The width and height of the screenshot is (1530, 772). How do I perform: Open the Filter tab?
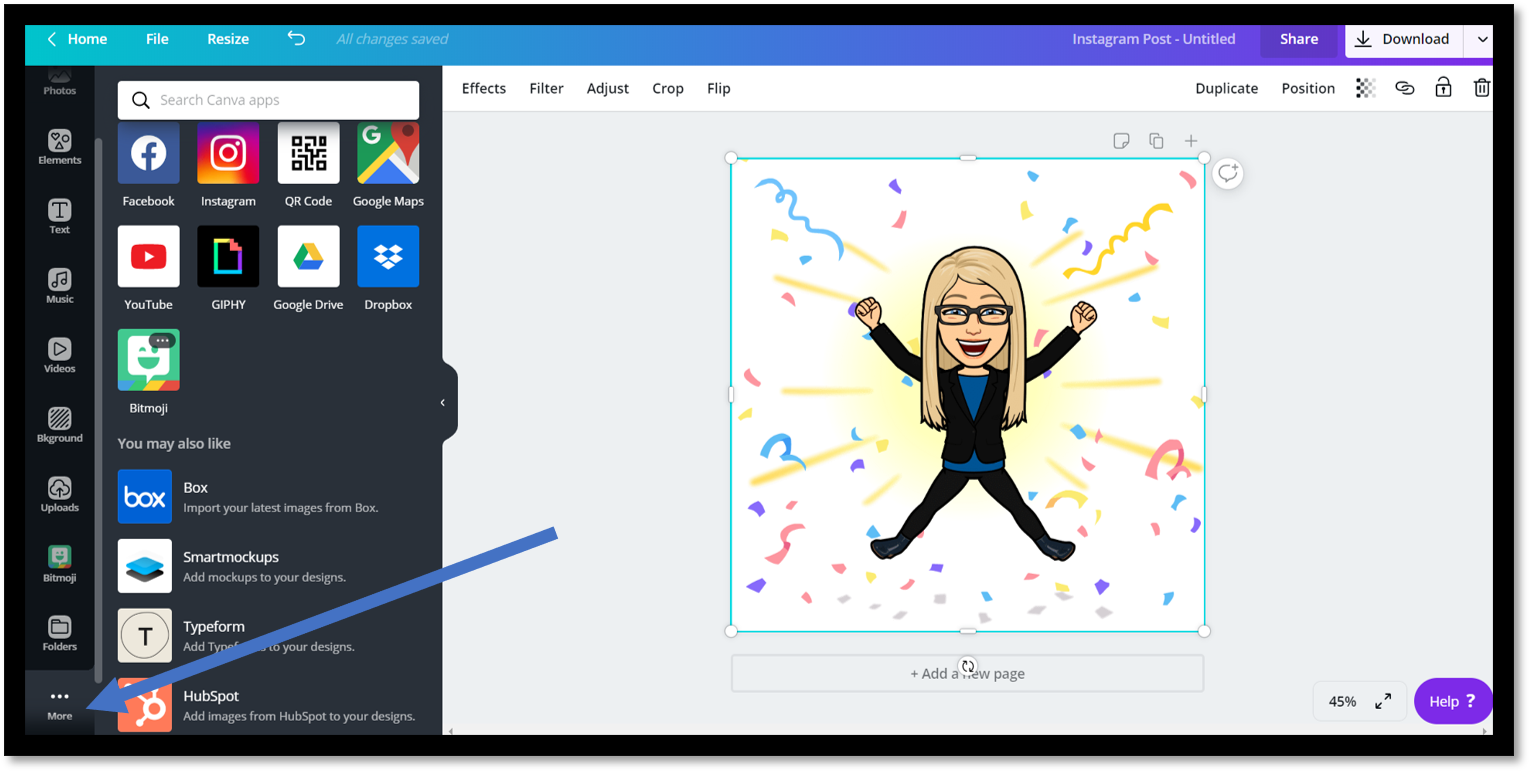tap(546, 88)
